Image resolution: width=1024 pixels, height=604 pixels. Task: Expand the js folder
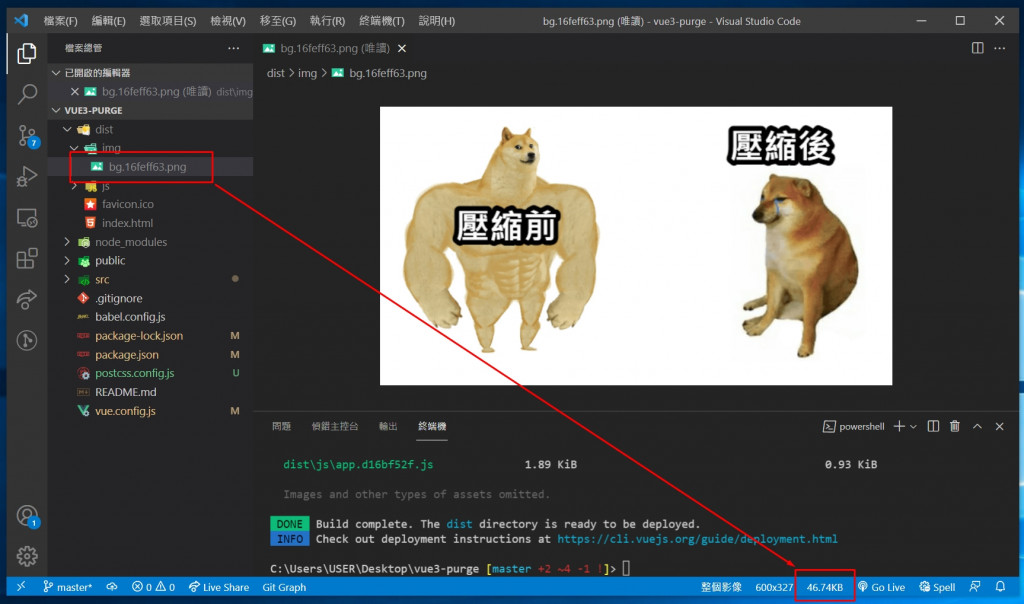tap(74, 186)
